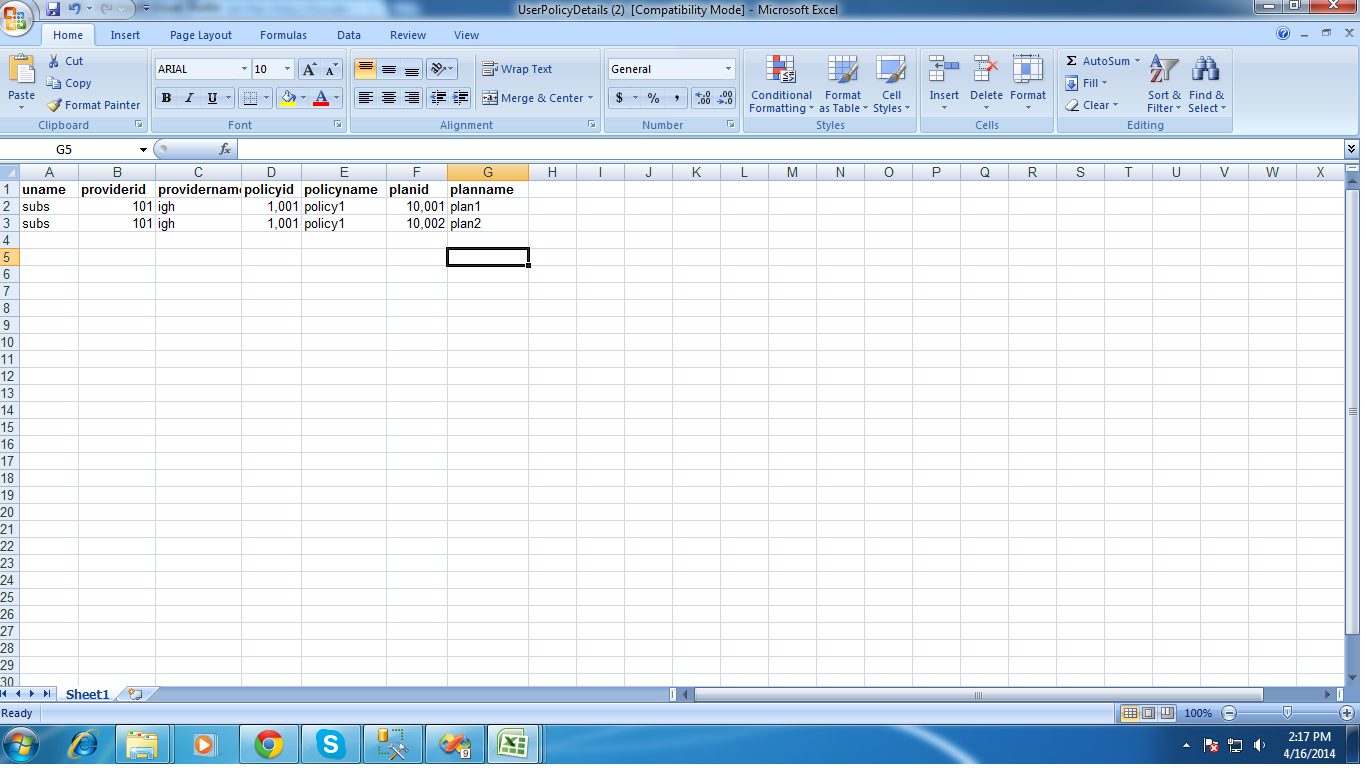Open Skype from the taskbar
The image size is (1366, 768).
point(331,744)
